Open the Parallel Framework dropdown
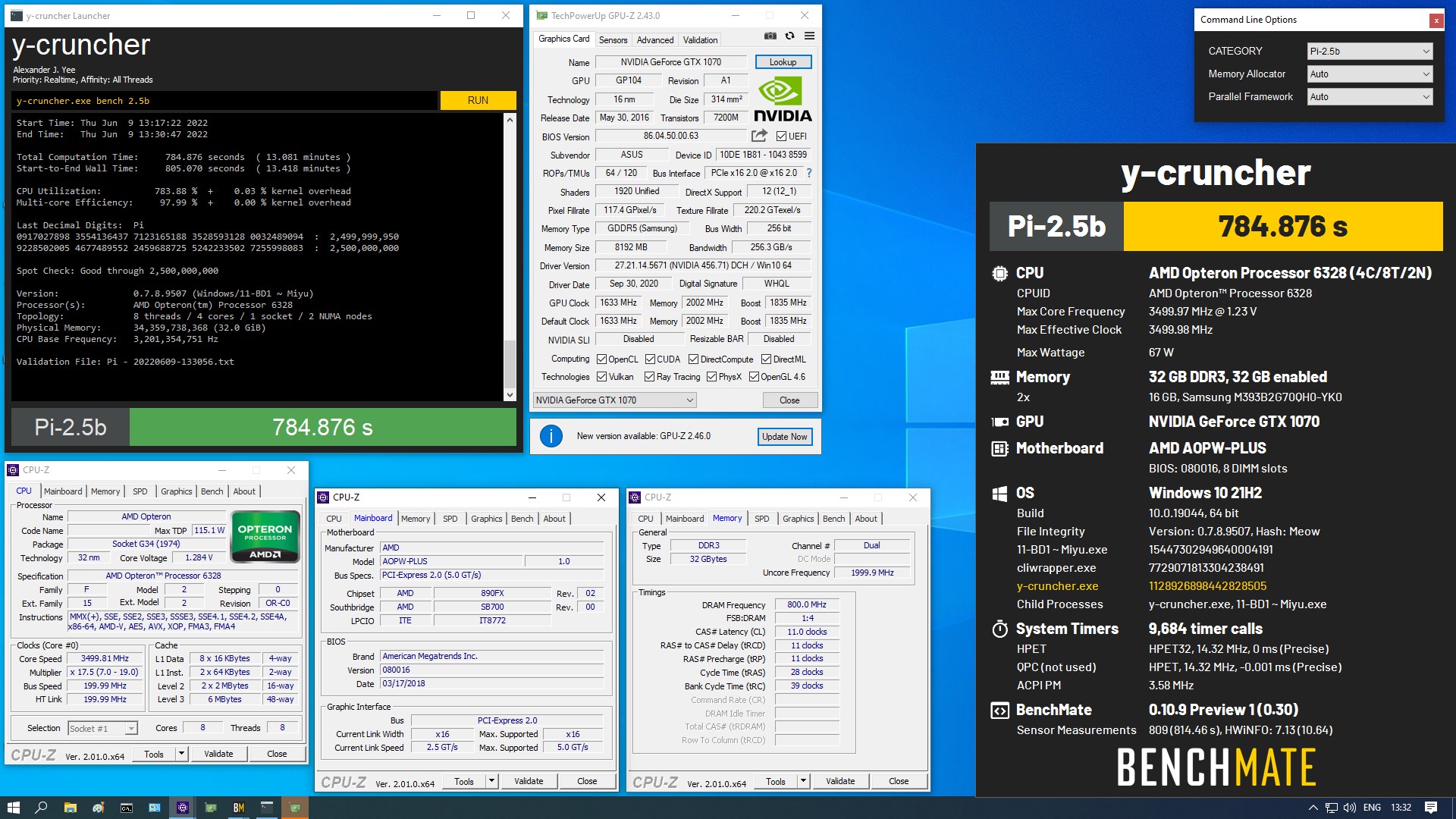 1370,97
